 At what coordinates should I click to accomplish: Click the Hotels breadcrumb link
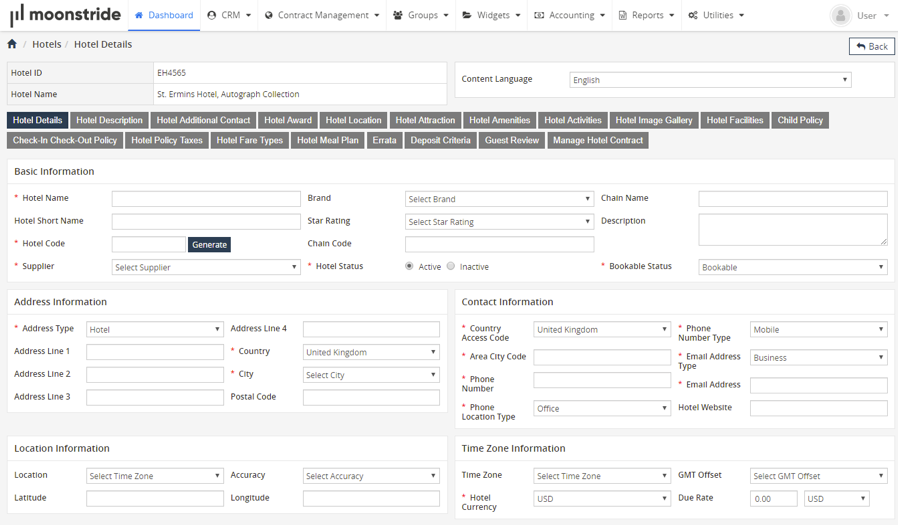(46, 45)
